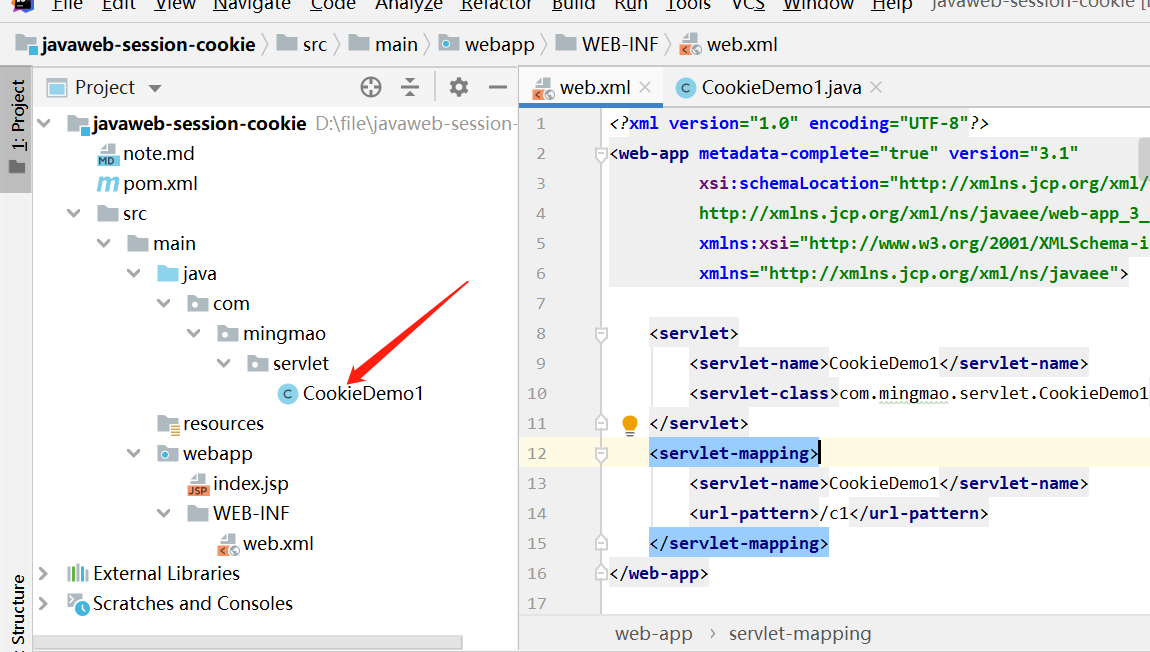Close the web.xml editor tab
Image resolution: width=1150 pixels, height=652 pixels.
coord(645,87)
